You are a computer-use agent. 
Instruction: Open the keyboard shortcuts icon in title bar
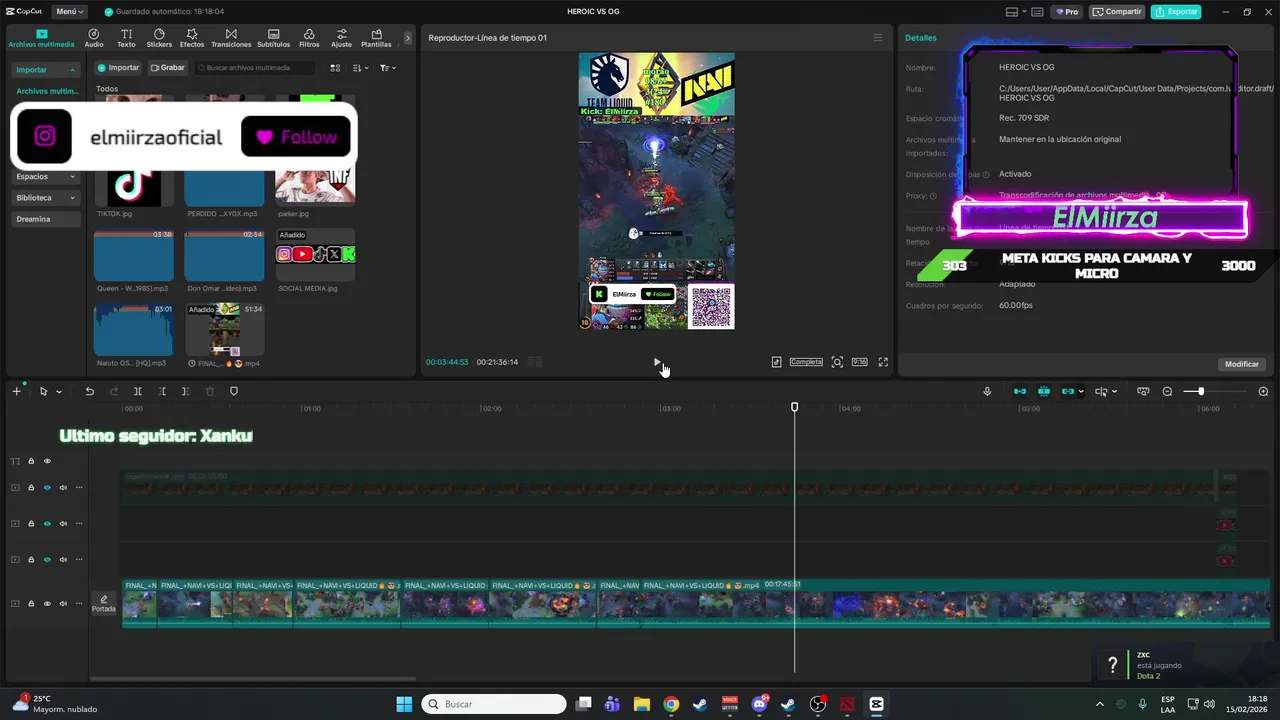point(1037,12)
